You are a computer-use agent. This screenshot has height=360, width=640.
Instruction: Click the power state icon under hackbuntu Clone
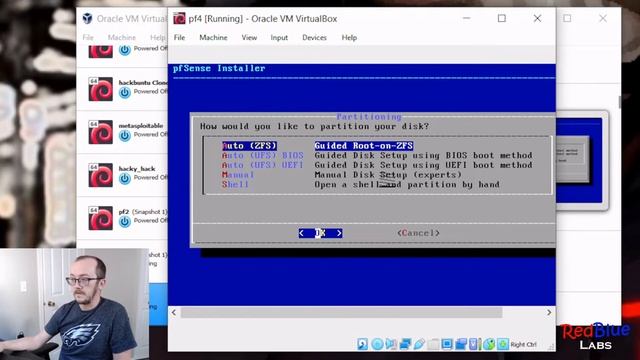click(x=124, y=93)
